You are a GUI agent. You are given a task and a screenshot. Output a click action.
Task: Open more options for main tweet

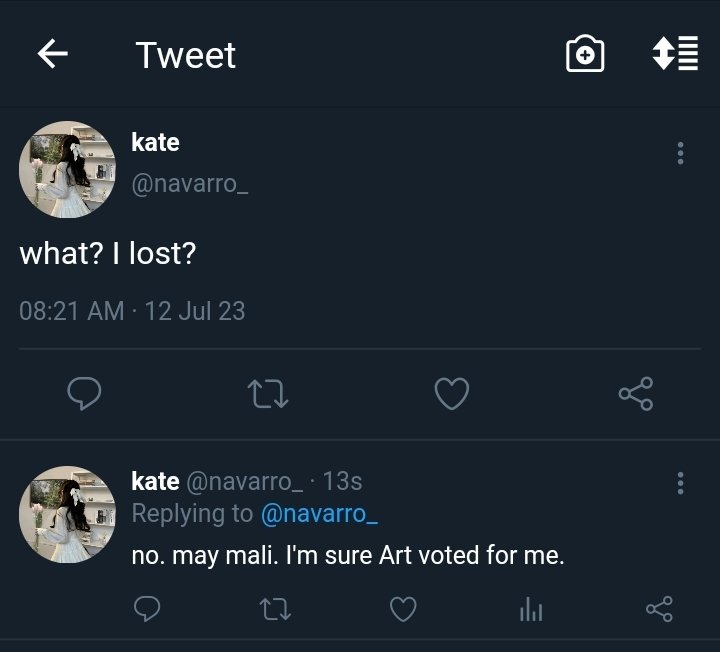(x=681, y=153)
